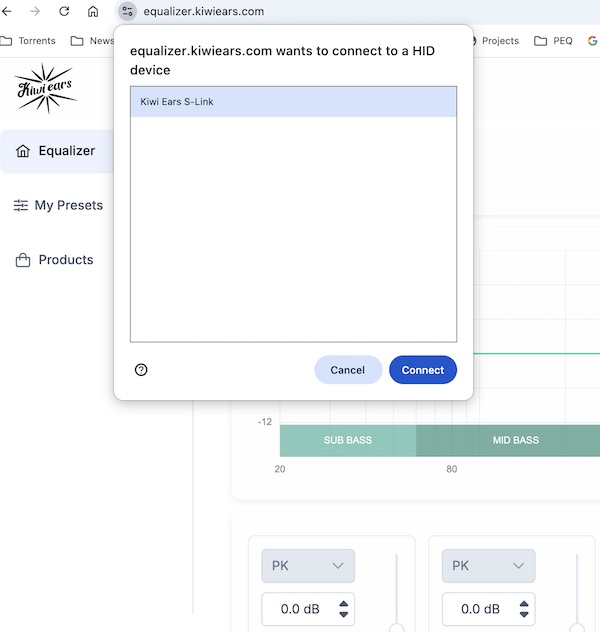This screenshot has height=632, width=600.
Task: Click Connect to pair the HID device
Action: [x=423, y=370]
